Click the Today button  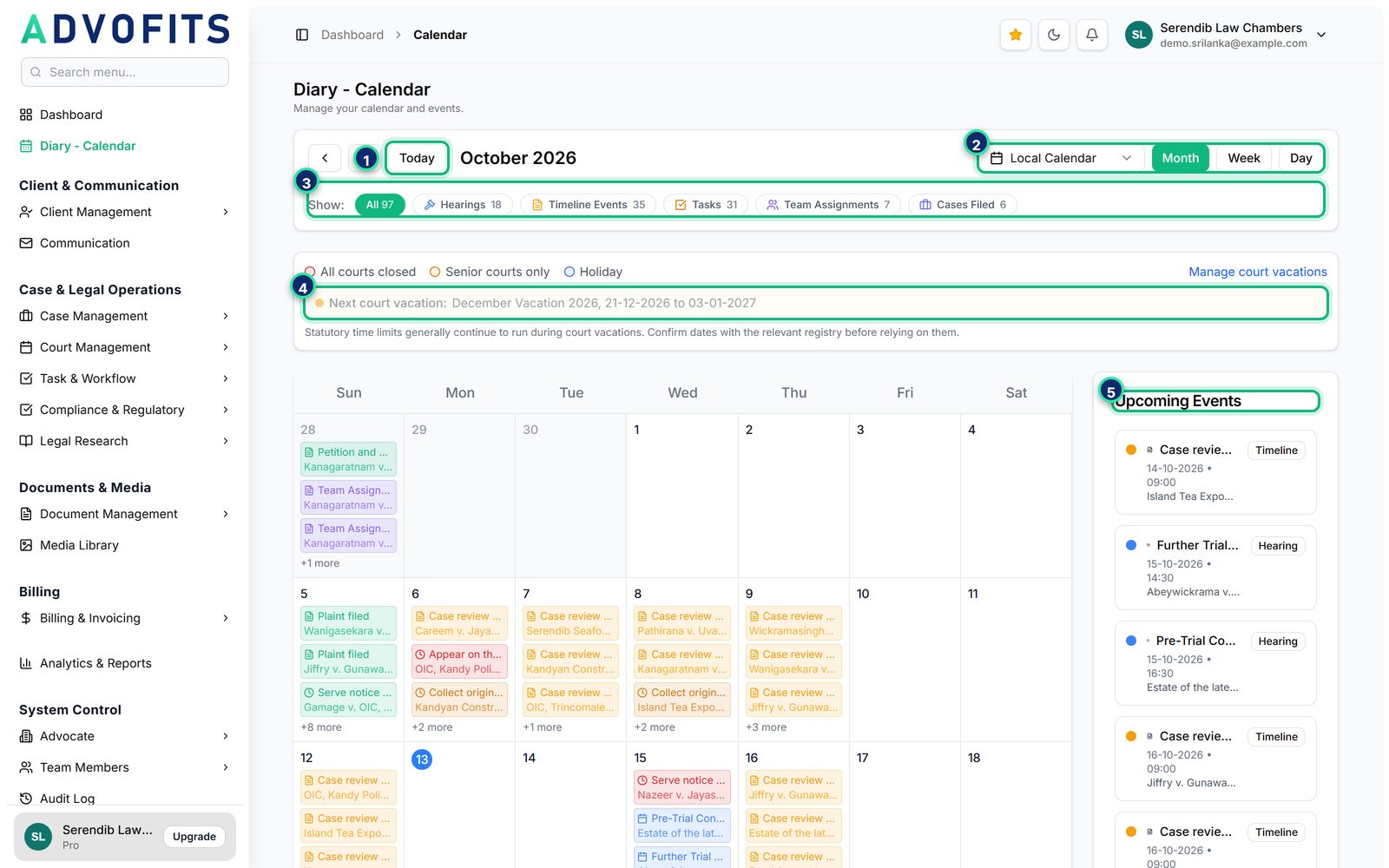coord(417,158)
